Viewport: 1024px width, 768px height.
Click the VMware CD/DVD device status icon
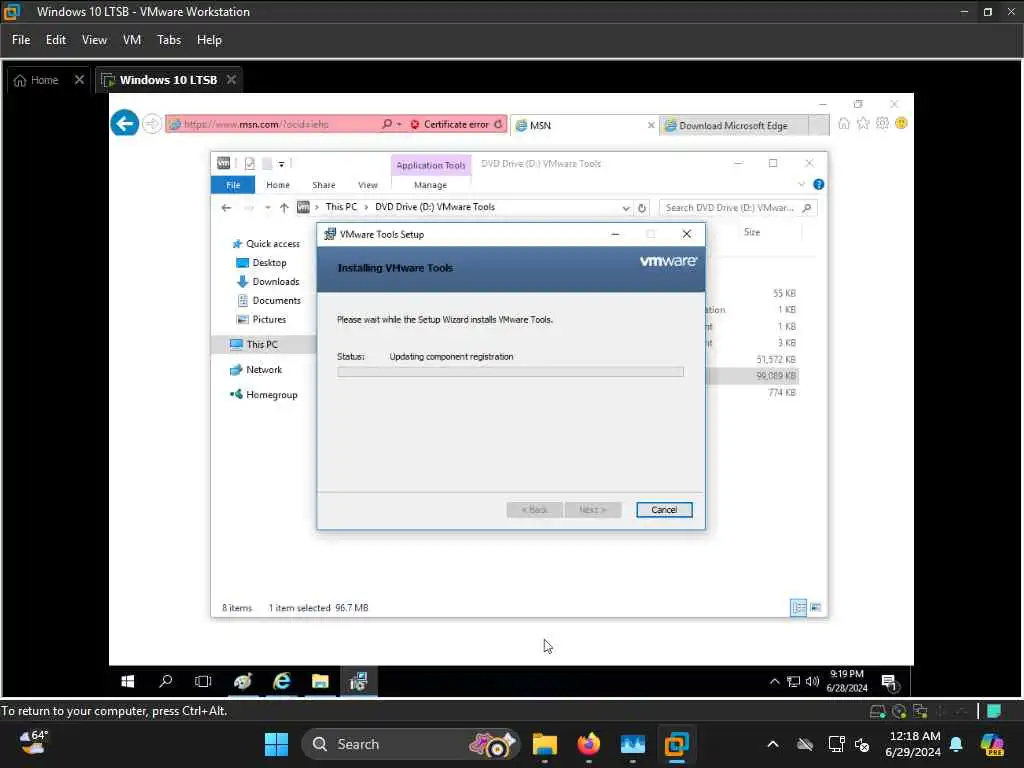899,711
